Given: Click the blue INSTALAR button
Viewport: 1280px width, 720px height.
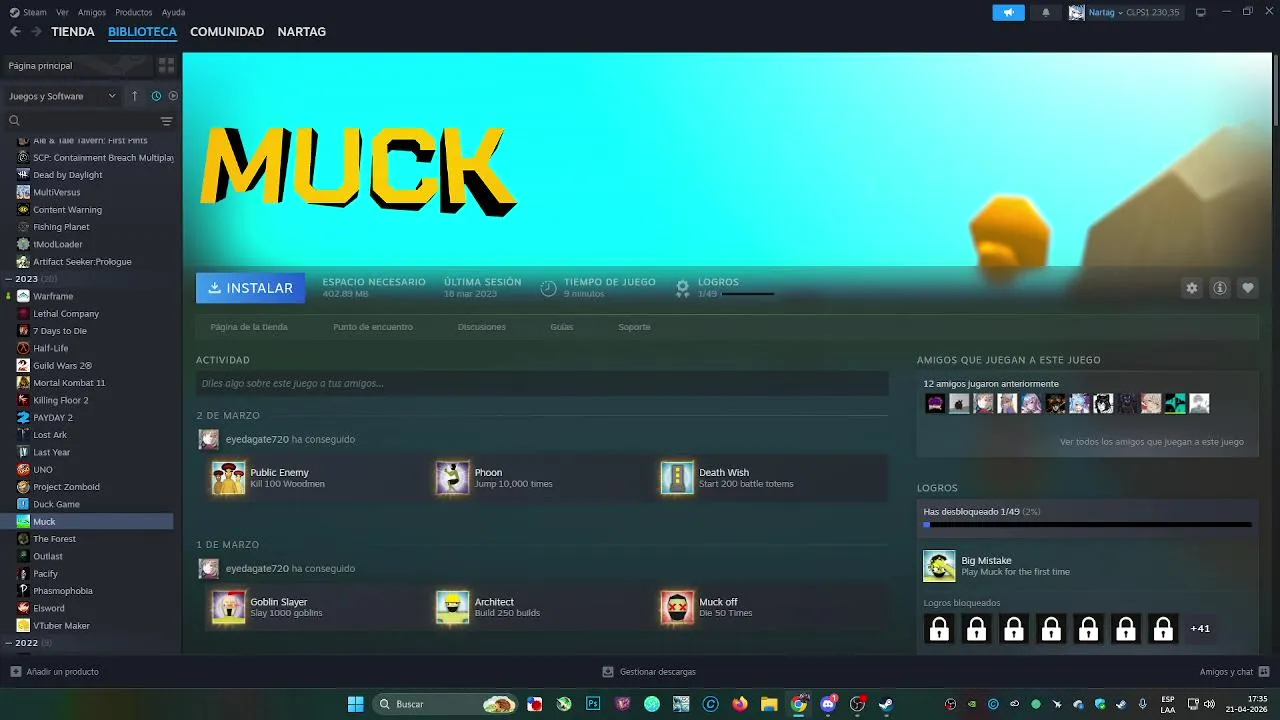Looking at the screenshot, I should 251,288.
